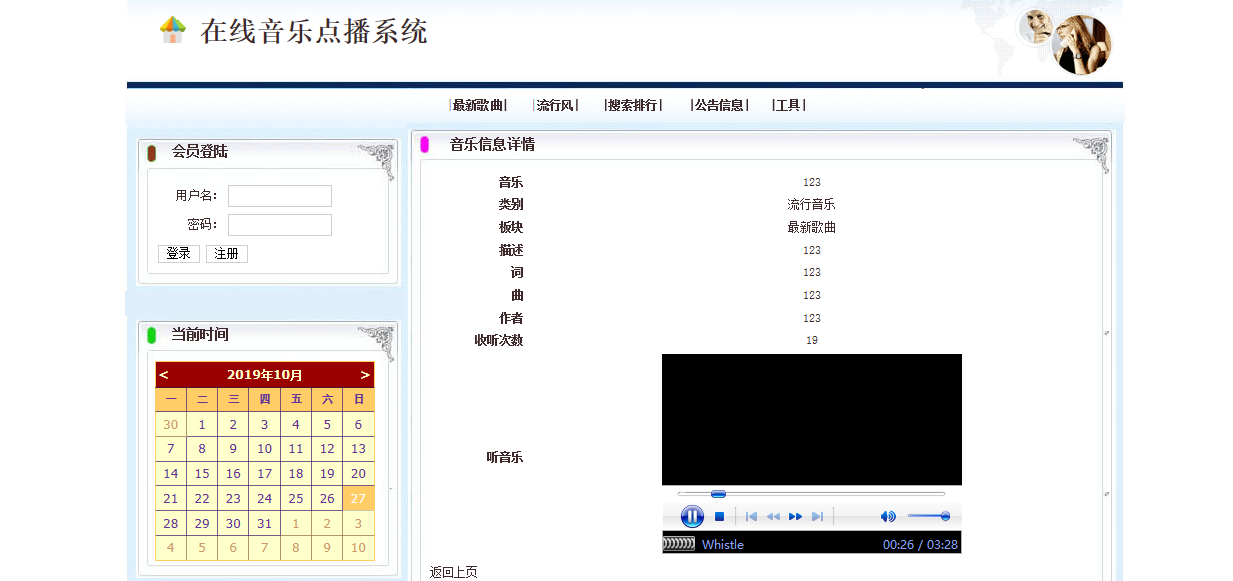Skip to previous track in player
1233x581 pixels.
click(x=751, y=516)
